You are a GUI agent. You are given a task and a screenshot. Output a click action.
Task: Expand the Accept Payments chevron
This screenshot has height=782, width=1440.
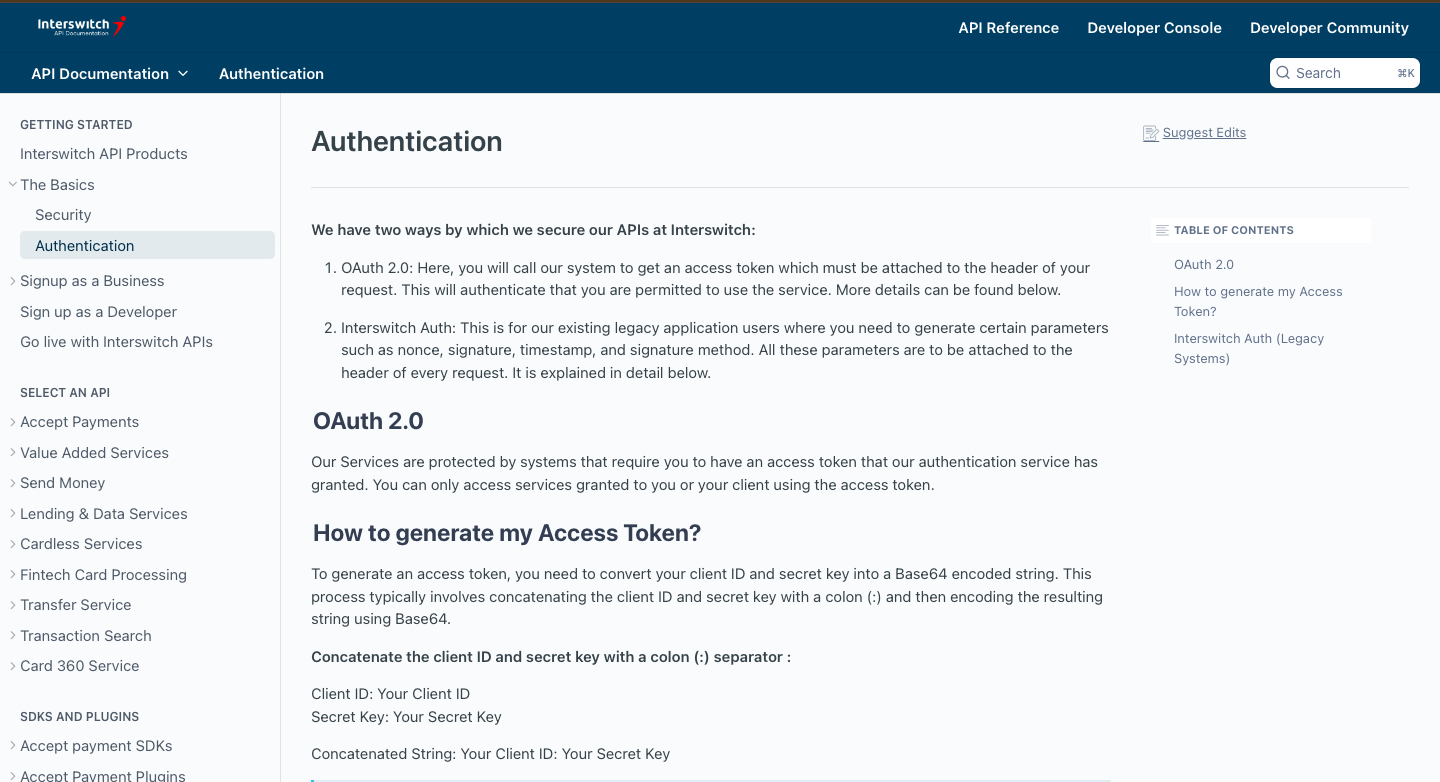[12, 422]
